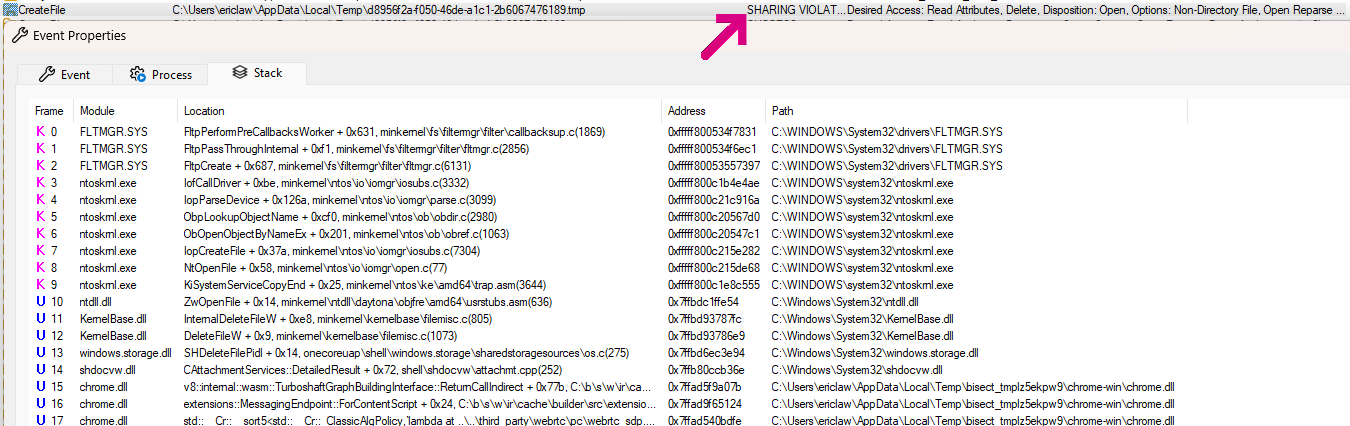This screenshot has height=426, width=1350.
Task: Switch to the Event tab
Action: pos(64,75)
